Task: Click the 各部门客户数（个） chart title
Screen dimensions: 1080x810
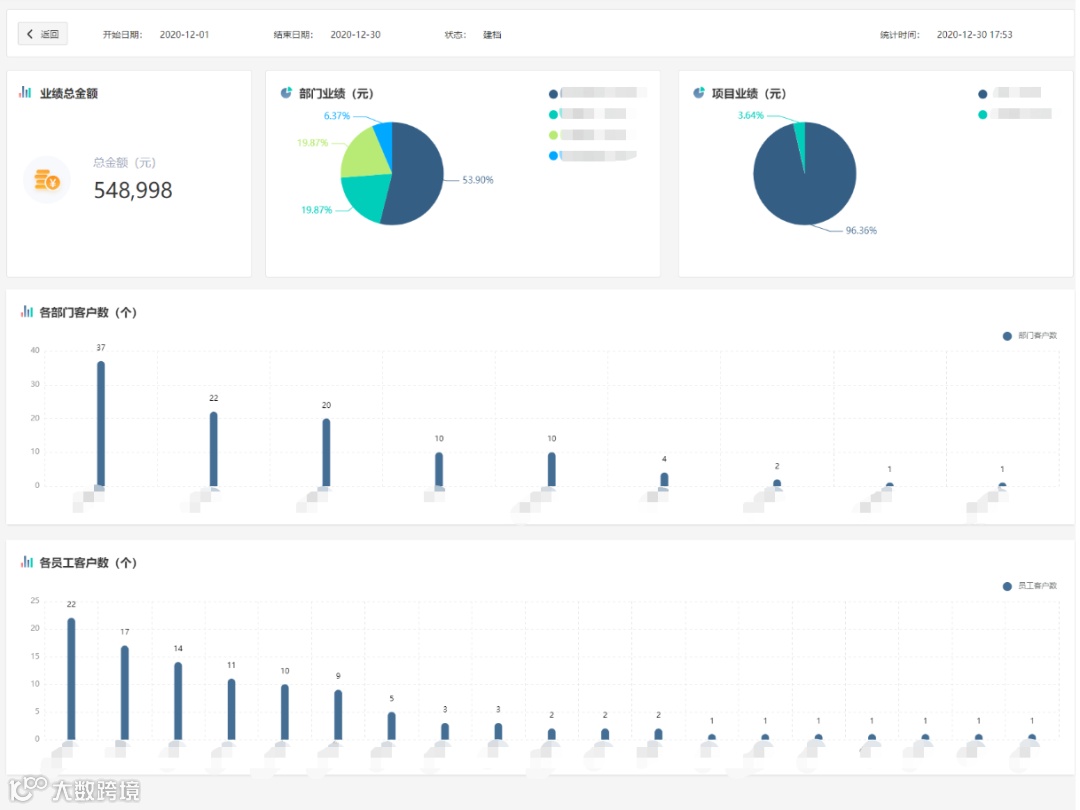Action: [88, 312]
